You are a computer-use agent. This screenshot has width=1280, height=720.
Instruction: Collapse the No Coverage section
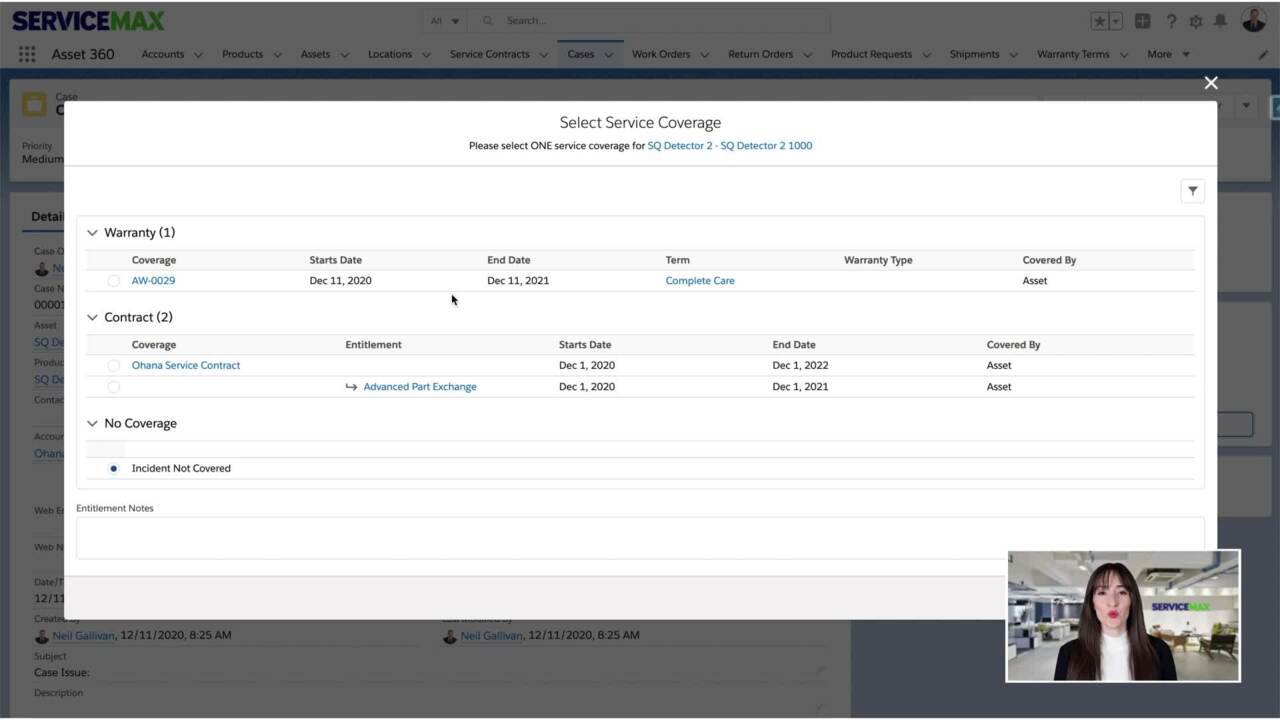point(92,424)
